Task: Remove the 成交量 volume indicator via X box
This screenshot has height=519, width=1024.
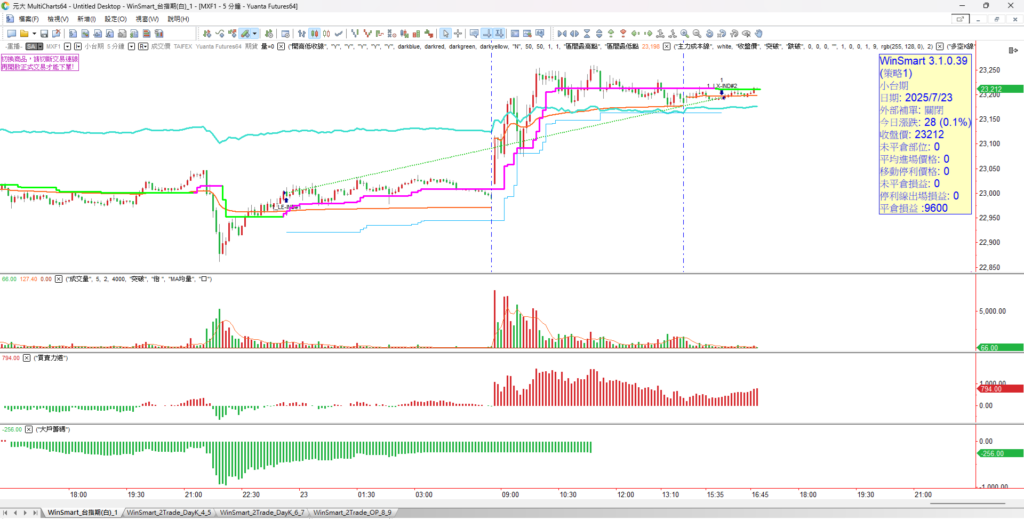Action: point(59,279)
